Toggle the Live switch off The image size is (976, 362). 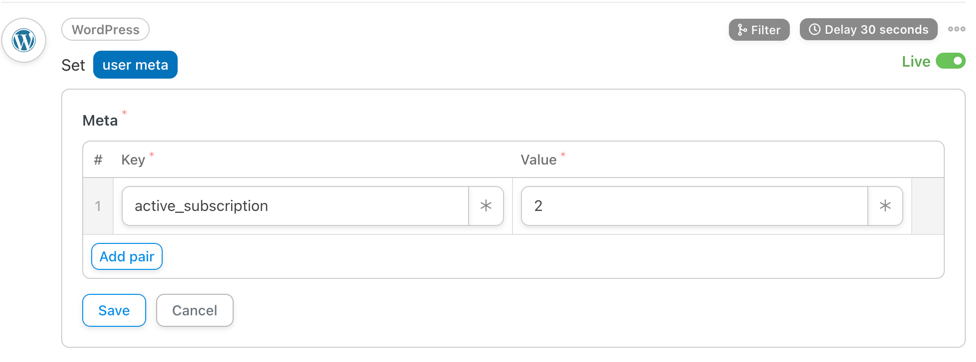click(x=950, y=61)
